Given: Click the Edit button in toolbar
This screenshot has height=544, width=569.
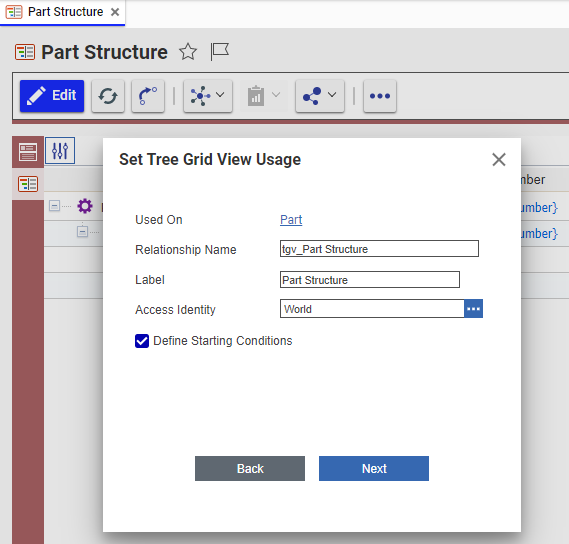Looking at the screenshot, I should pos(52,96).
